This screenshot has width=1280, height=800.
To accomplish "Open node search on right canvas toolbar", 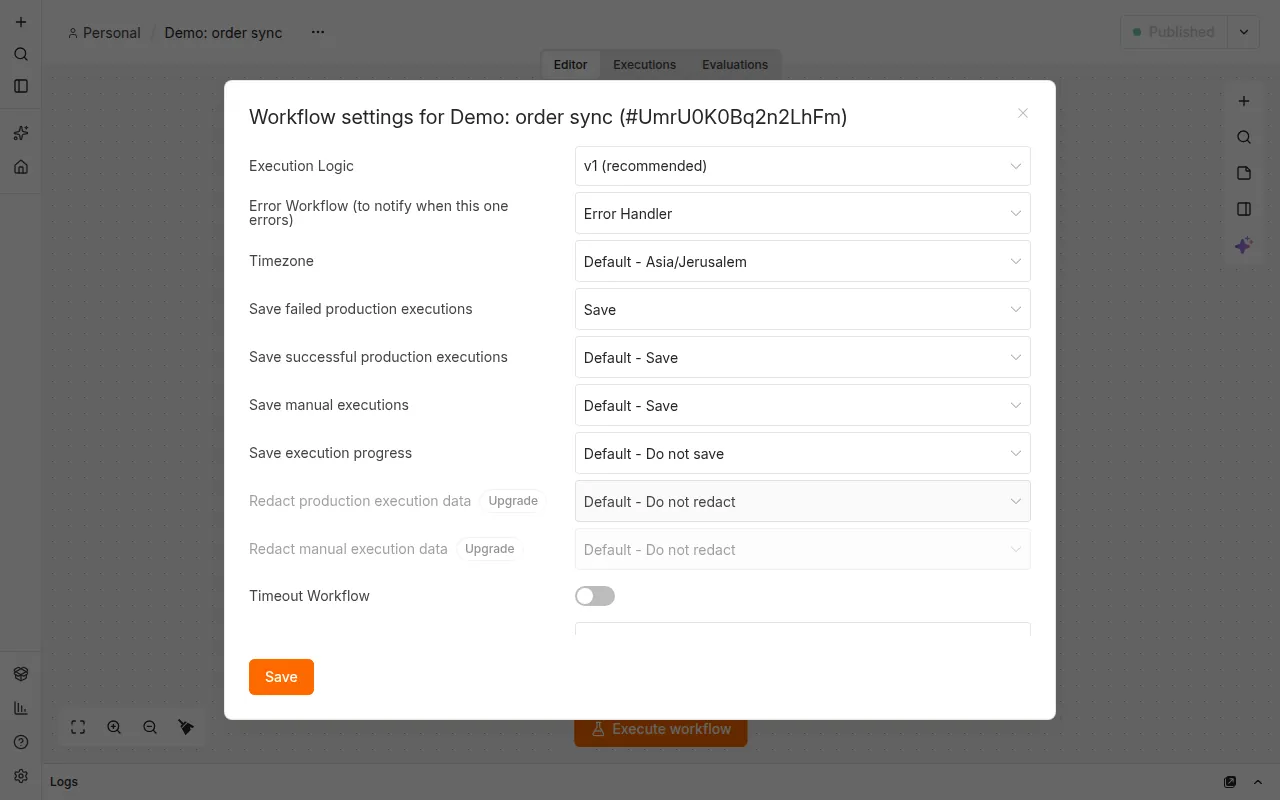I will click(x=1244, y=137).
